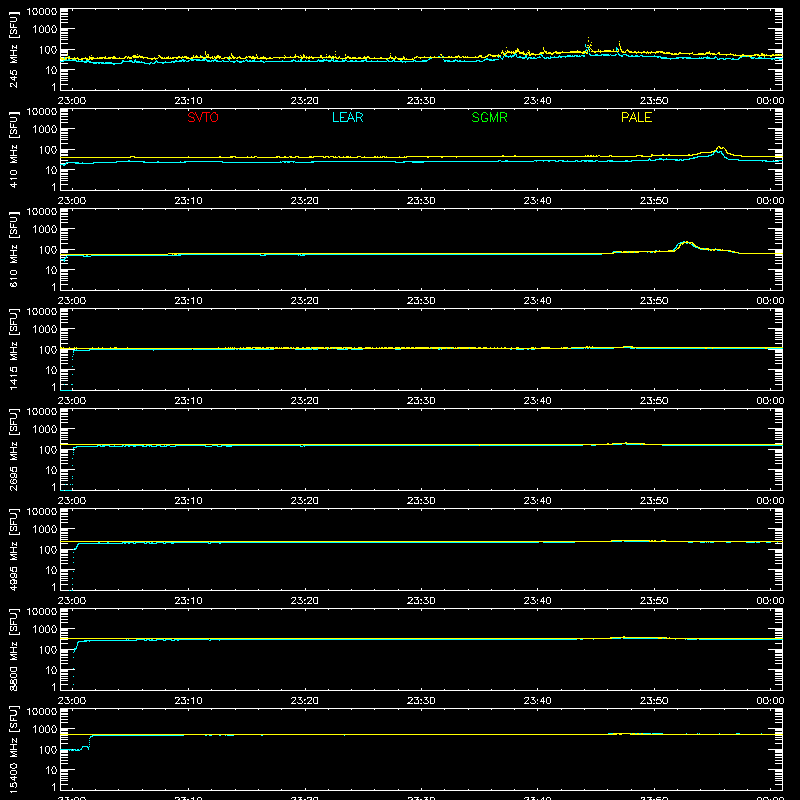
Task: Click the cyan LEAR station label
Action: click(347, 117)
